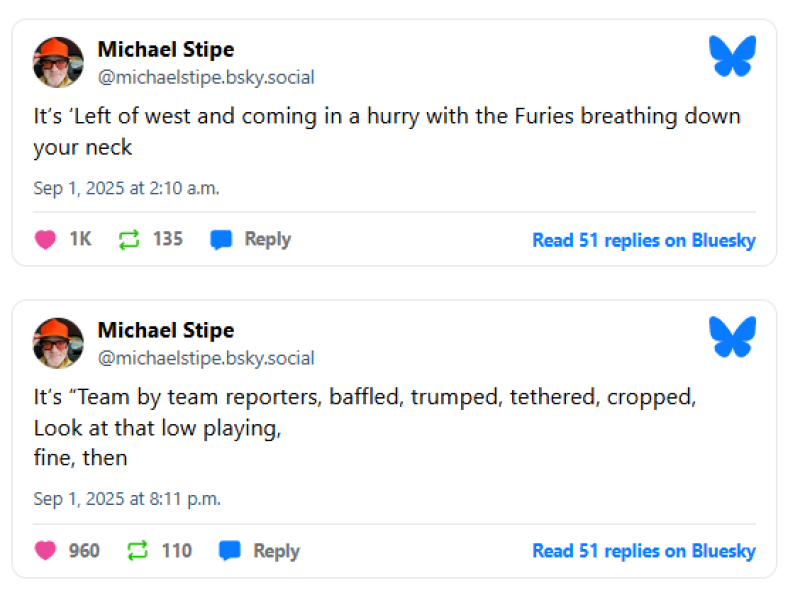Viewport: 800px width, 600px height.
Task: Click the repost icon below the second post
Action: coord(136,551)
